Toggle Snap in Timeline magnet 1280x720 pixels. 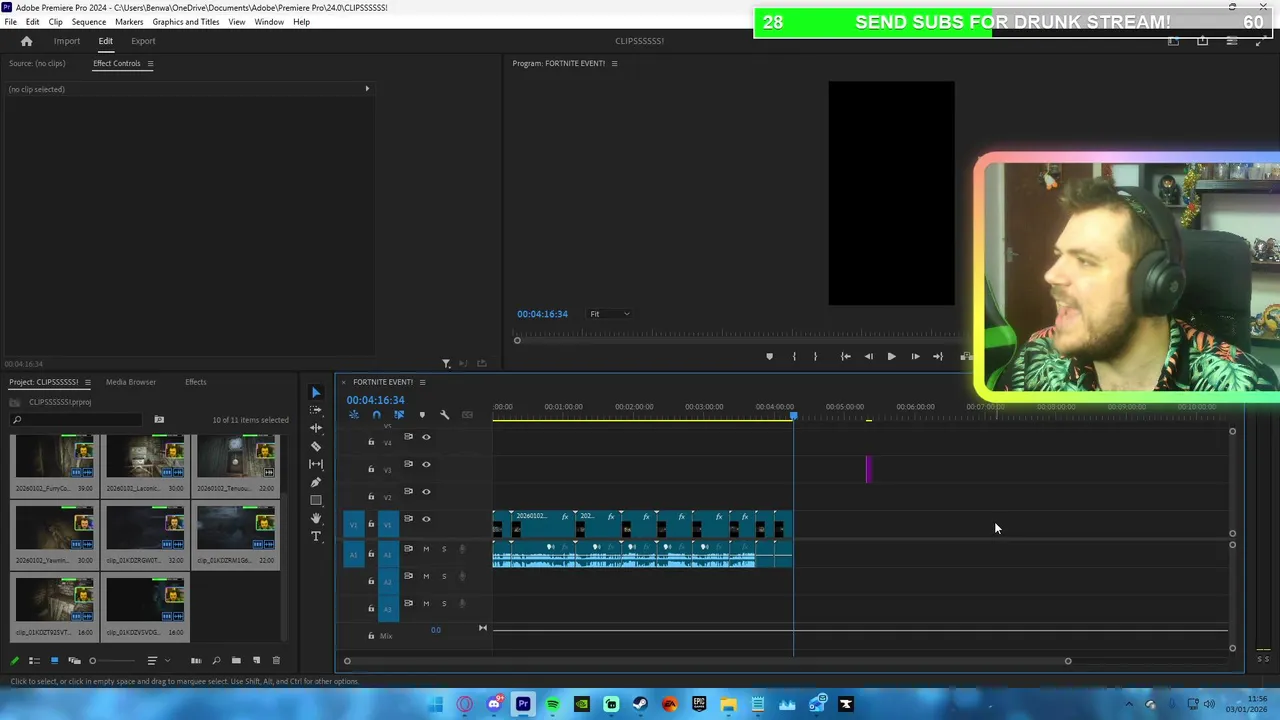(x=376, y=415)
